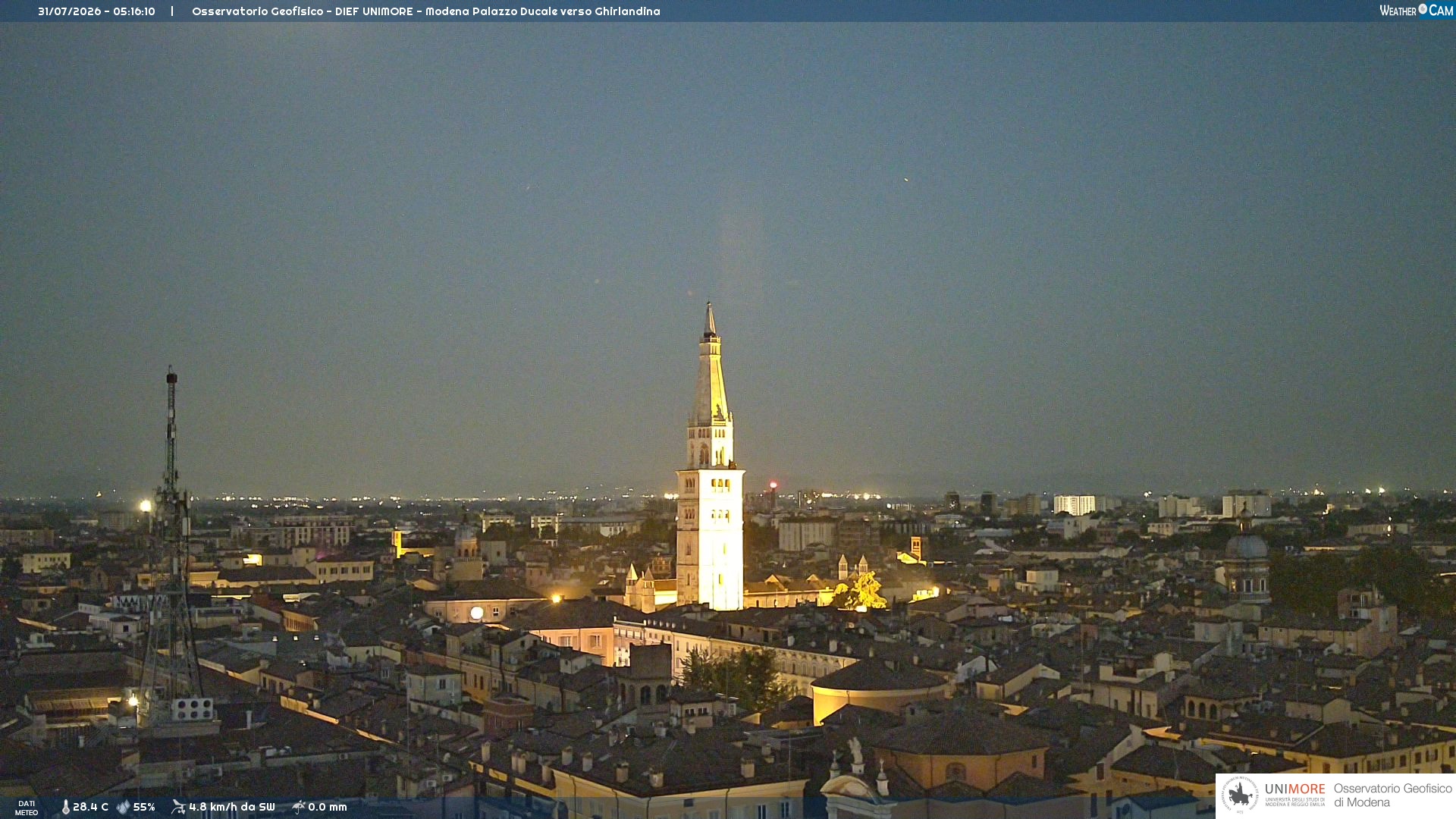Image resolution: width=1456 pixels, height=819 pixels.
Task: Click the Osservatorio Geofisico di Modena text
Action: pyautogui.click(x=1392, y=795)
